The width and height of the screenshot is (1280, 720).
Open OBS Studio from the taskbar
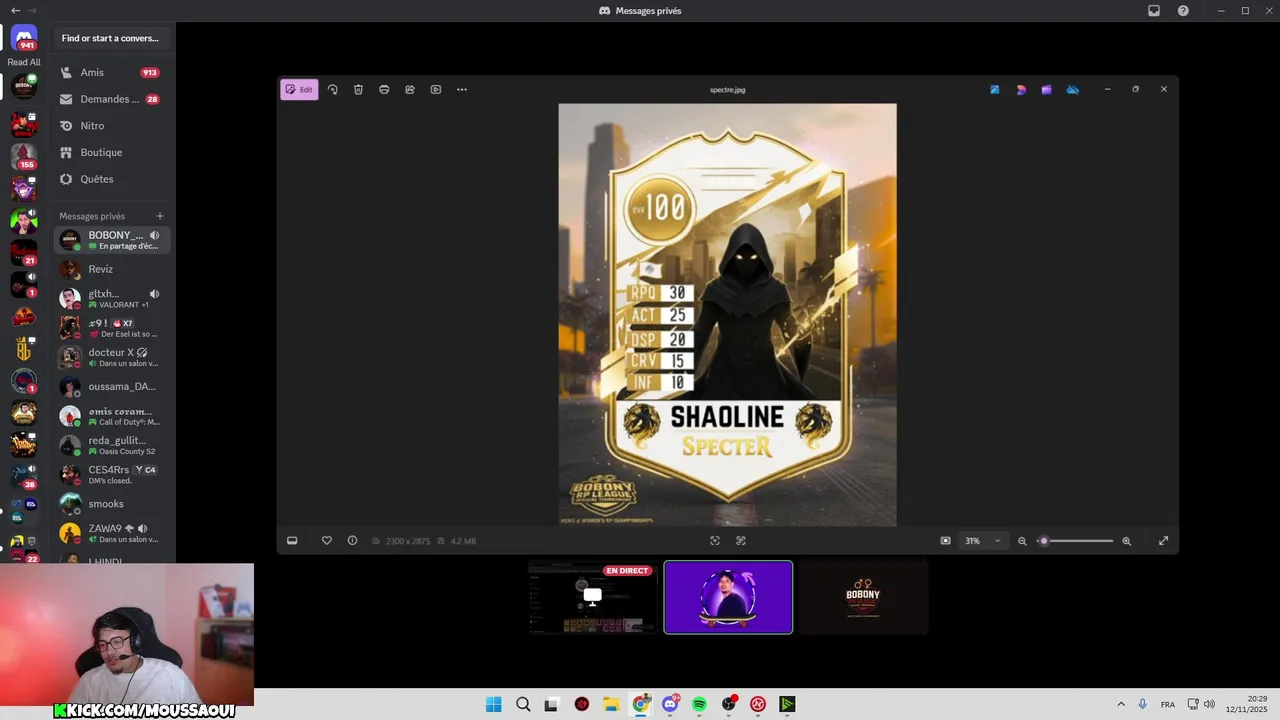729,704
